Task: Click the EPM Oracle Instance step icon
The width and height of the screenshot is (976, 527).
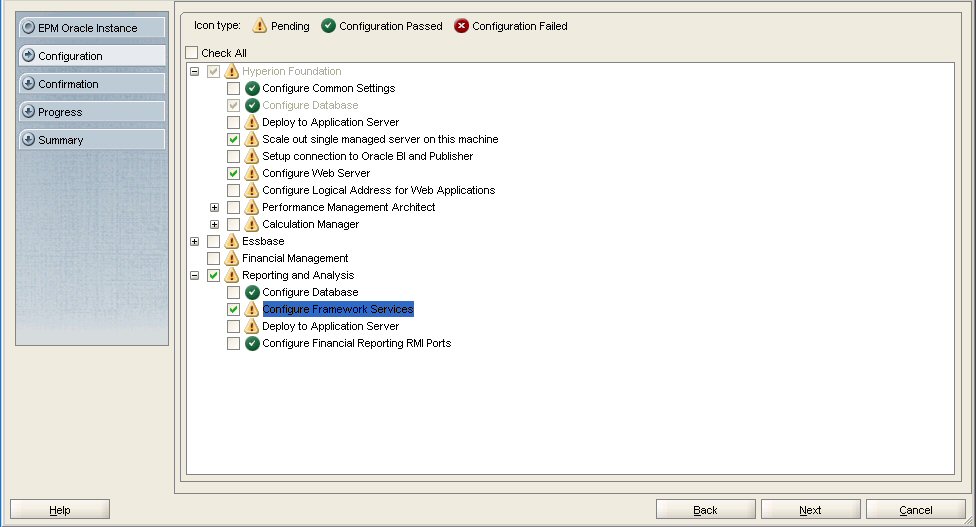Action: coord(28,27)
